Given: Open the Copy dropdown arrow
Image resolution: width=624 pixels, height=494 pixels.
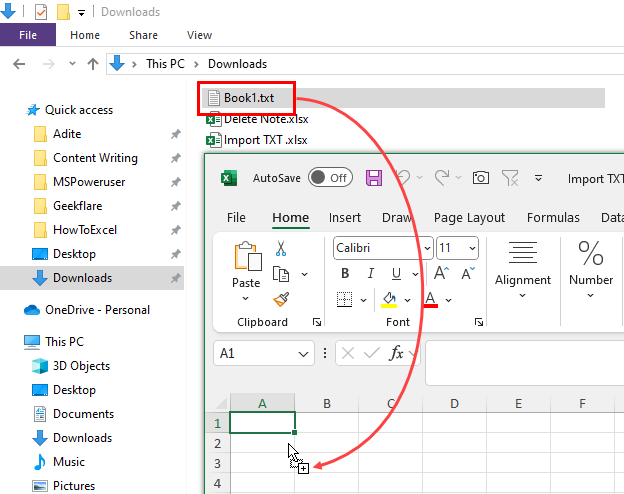Looking at the screenshot, I should coord(304,274).
